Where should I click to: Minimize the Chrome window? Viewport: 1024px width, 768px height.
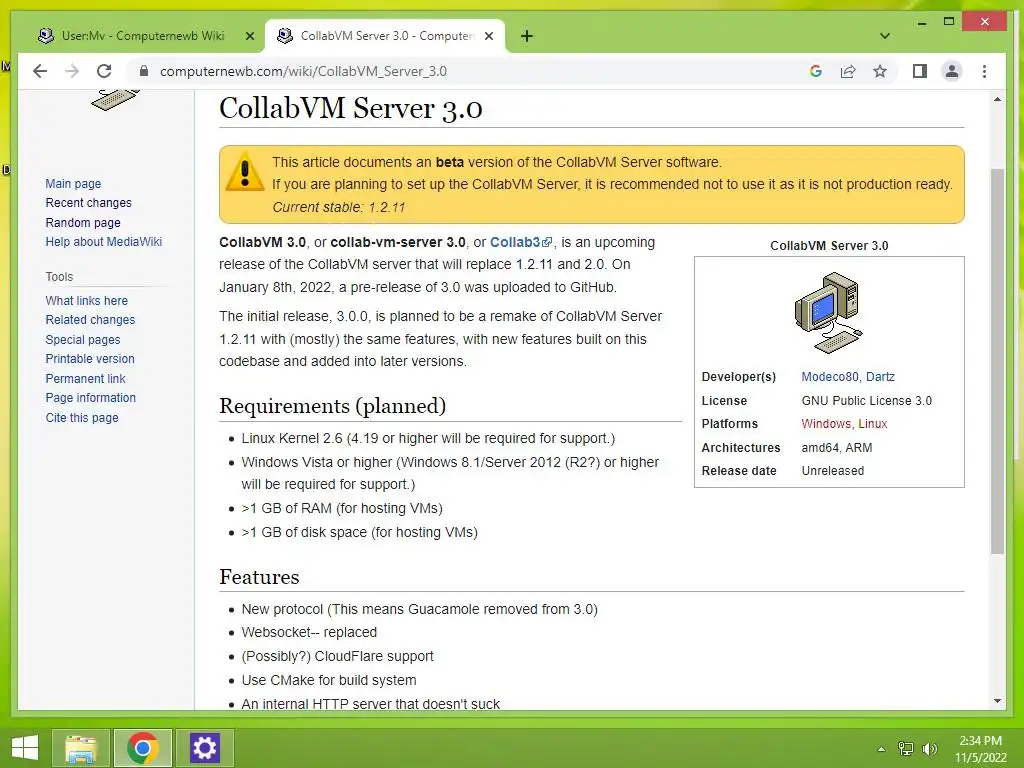(x=921, y=22)
